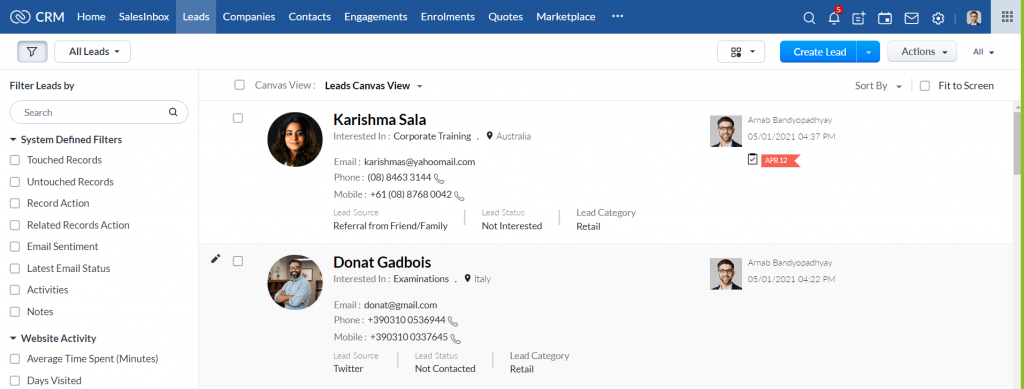The image size is (1024, 389).
Task: Open the Engagements tab
Action: [x=376, y=17]
